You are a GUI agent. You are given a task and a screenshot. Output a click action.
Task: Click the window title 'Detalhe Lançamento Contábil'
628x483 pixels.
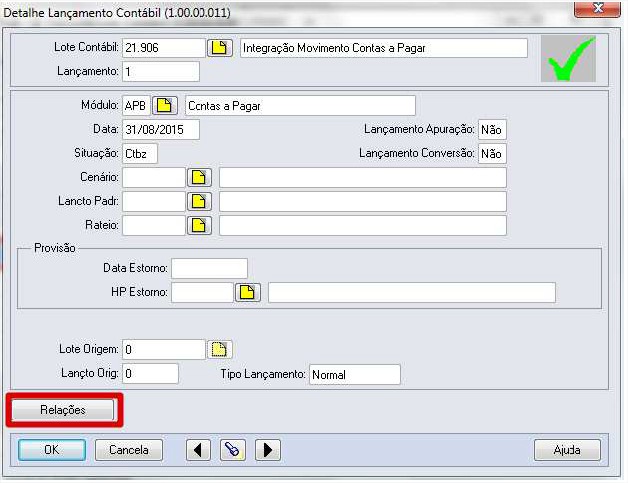point(83,12)
